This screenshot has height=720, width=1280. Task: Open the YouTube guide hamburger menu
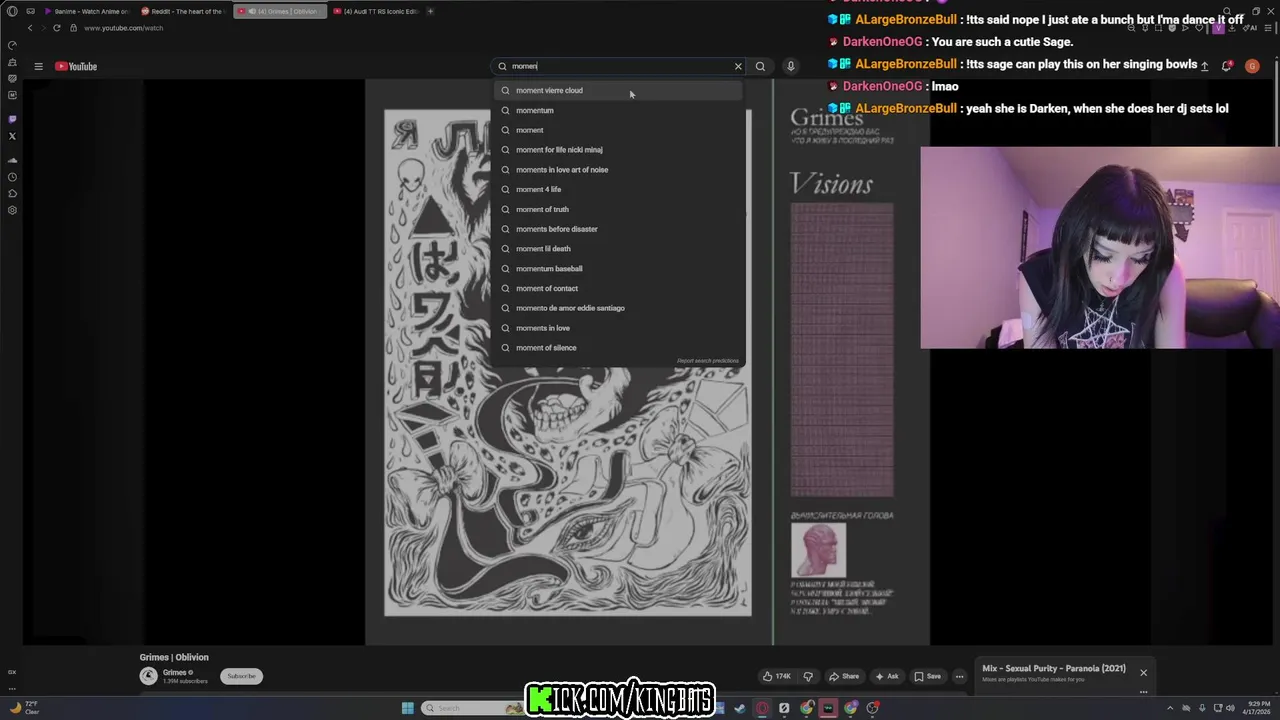coord(38,67)
